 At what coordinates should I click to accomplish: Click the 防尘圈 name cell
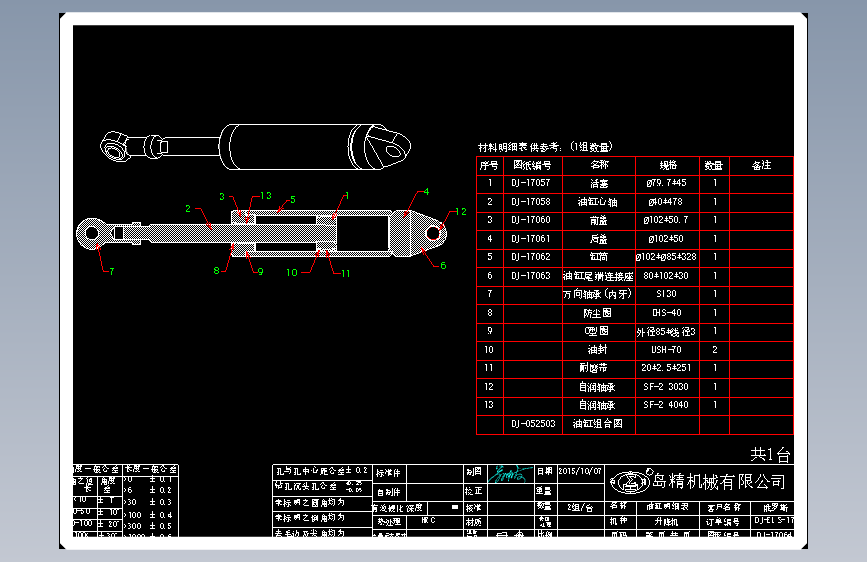[598, 313]
